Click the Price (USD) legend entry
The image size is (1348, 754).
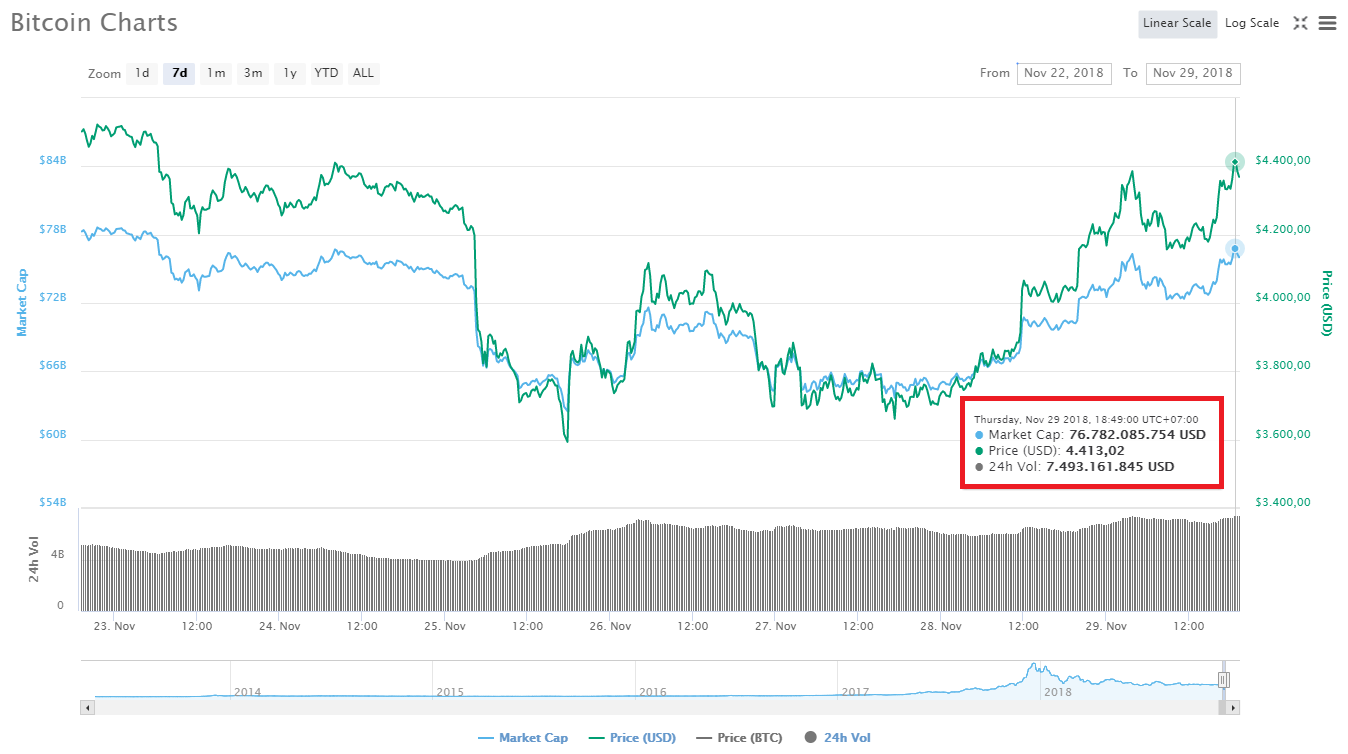click(x=632, y=737)
